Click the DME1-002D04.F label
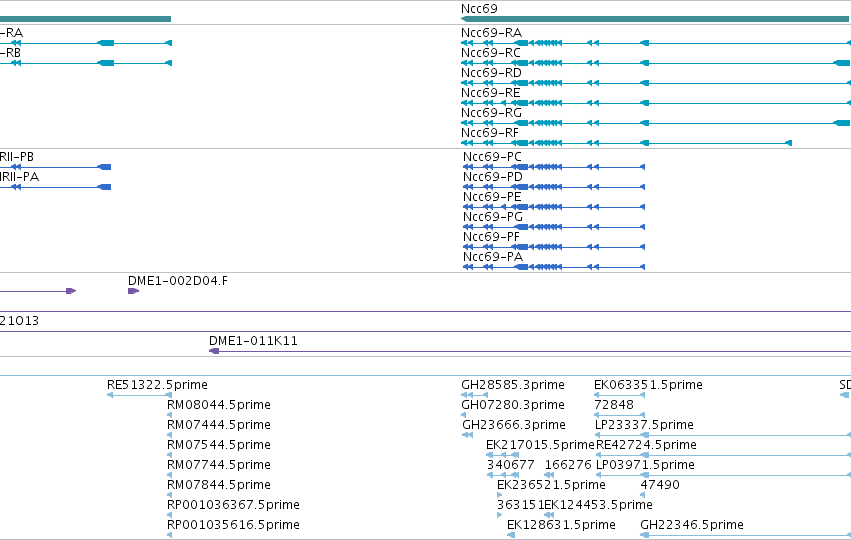 (x=178, y=281)
